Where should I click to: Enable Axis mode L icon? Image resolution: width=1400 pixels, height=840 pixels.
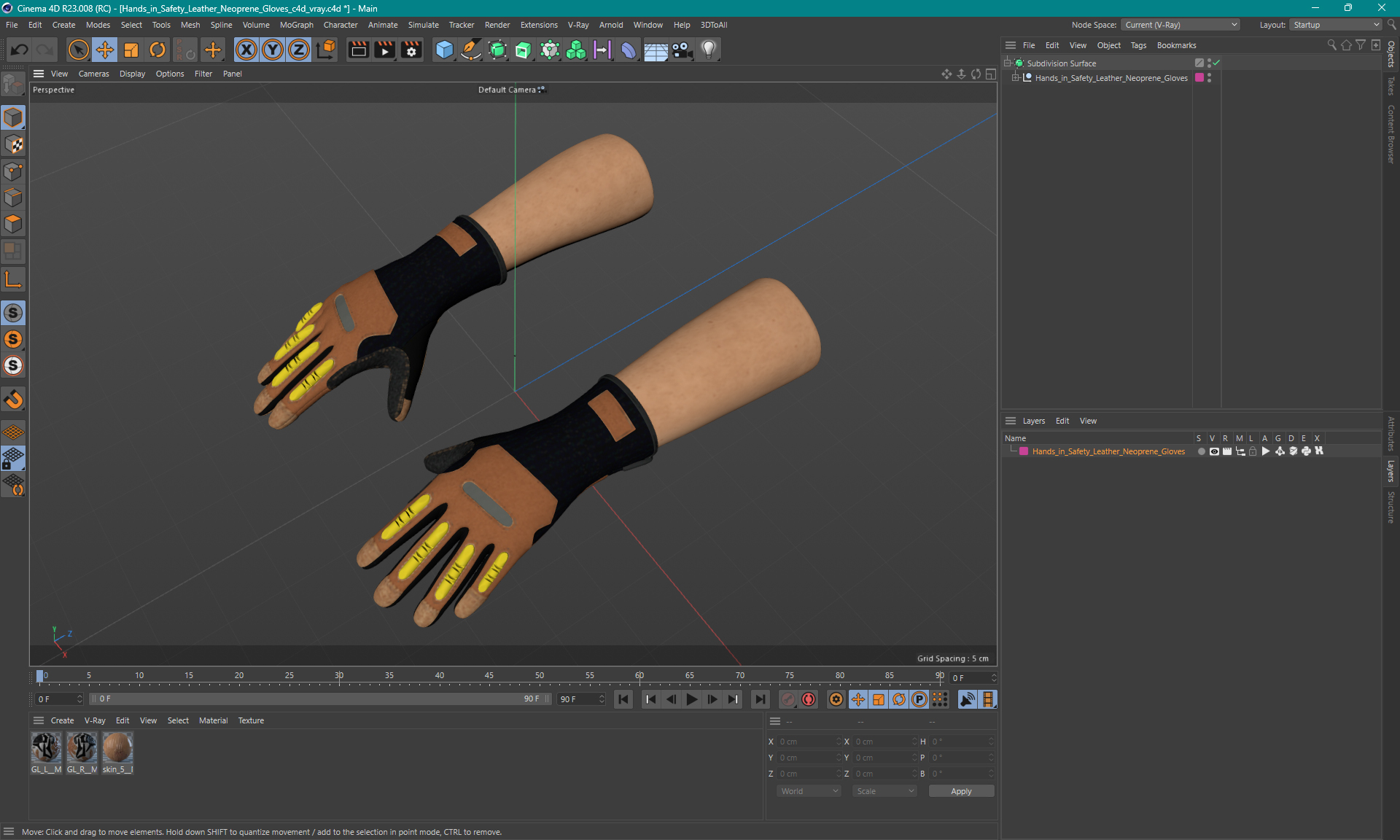coord(13,279)
